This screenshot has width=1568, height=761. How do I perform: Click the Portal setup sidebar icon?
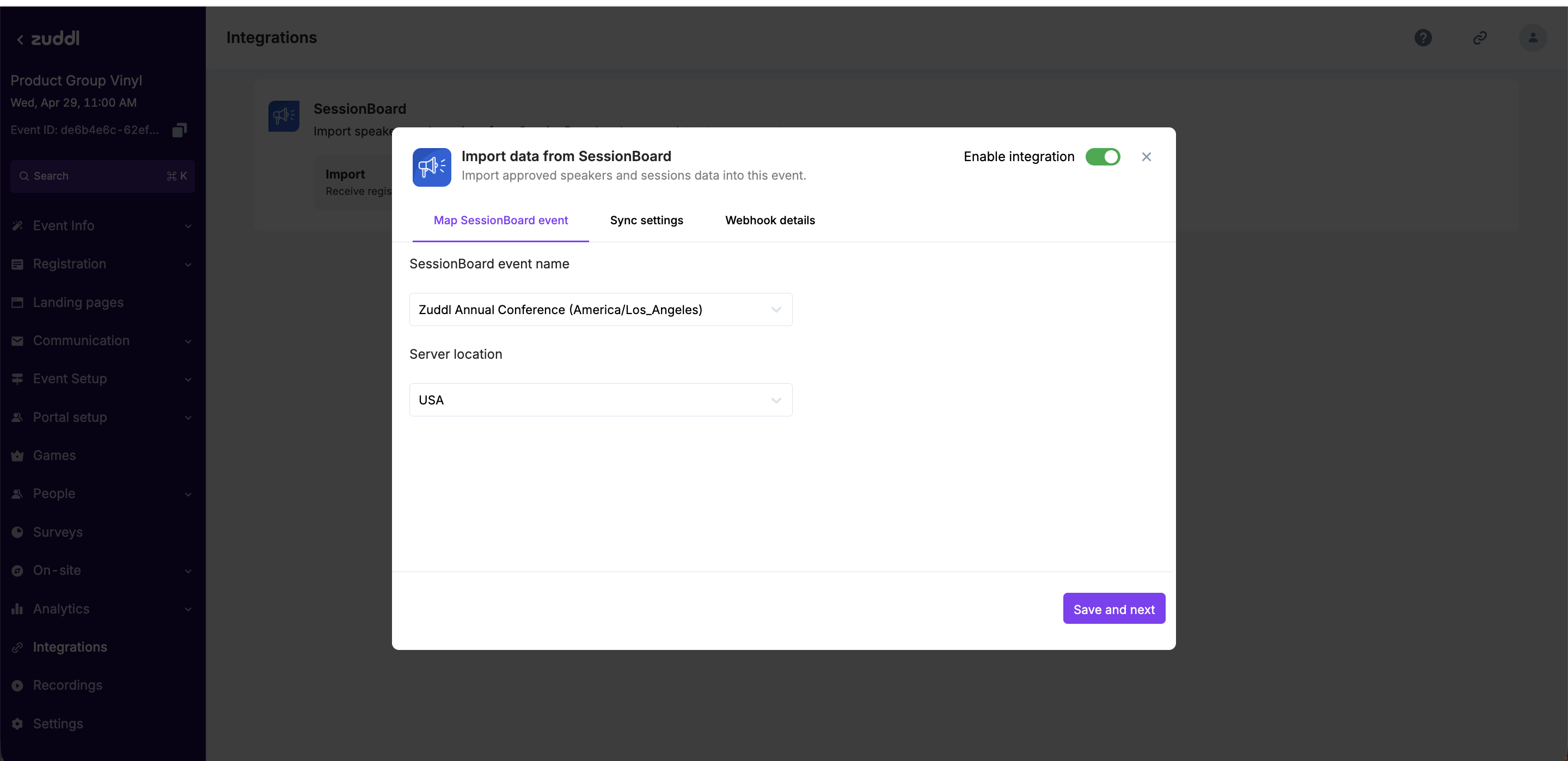pyautogui.click(x=17, y=417)
